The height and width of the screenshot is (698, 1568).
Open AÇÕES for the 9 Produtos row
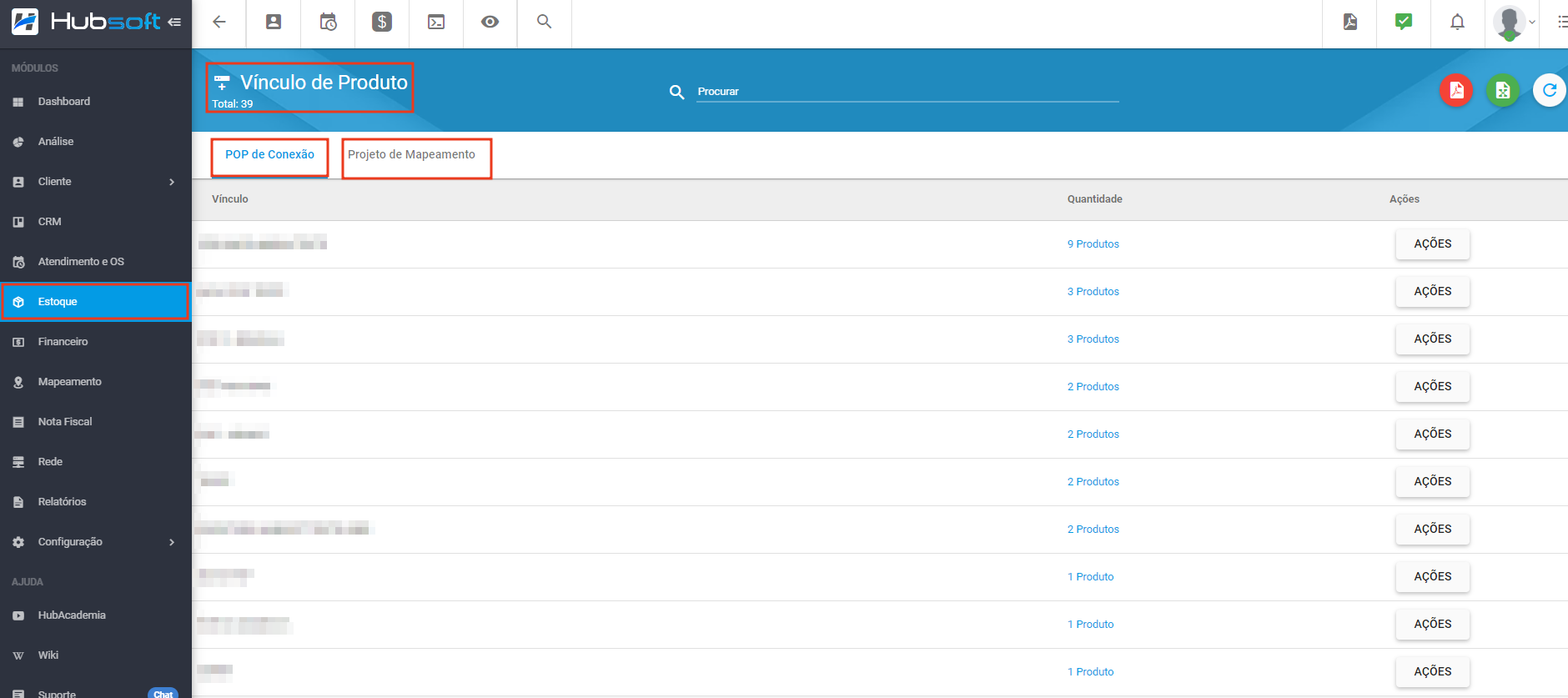(1433, 244)
